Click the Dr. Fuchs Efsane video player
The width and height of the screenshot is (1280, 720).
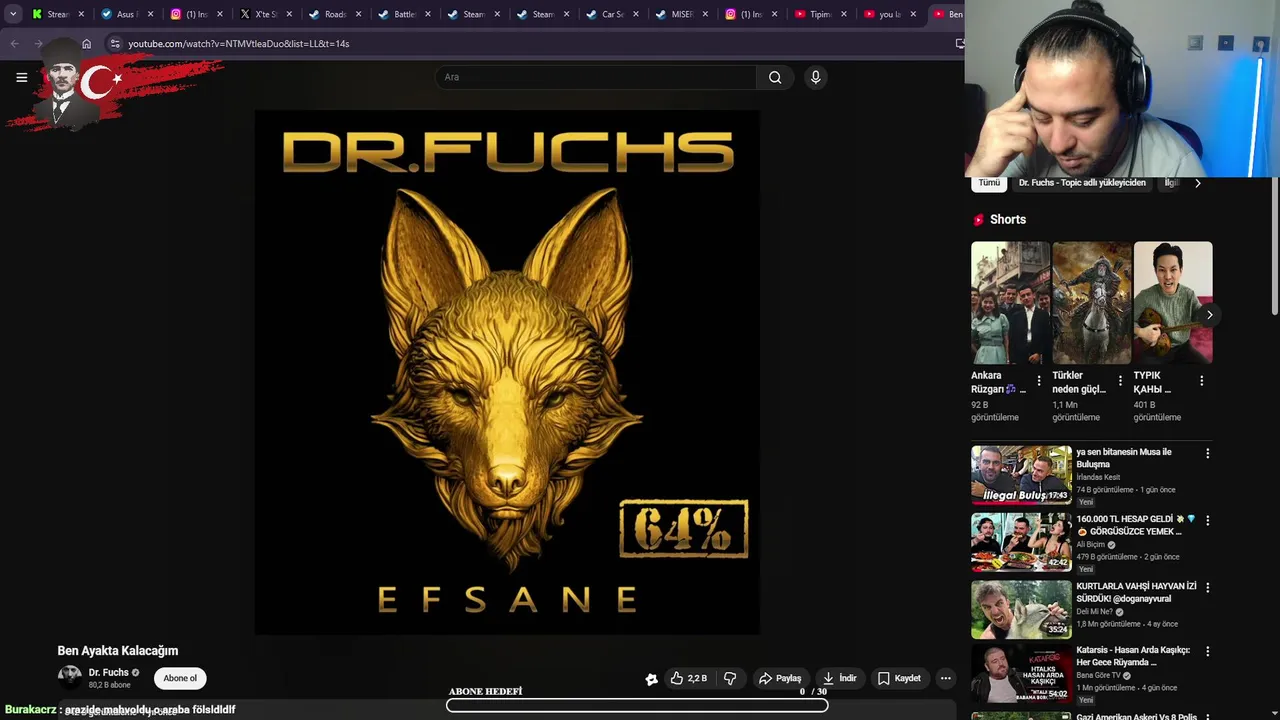(x=507, y=372)
